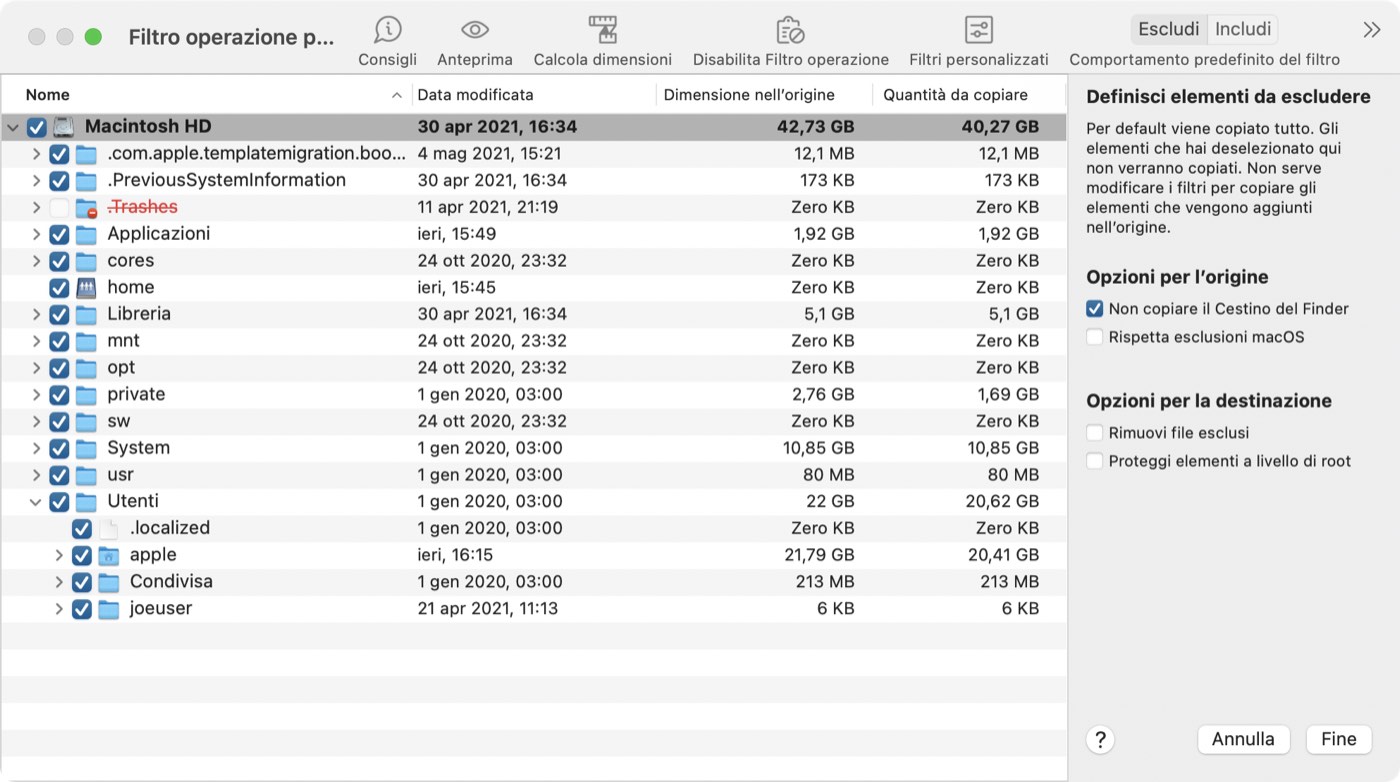This screenshot has height=782, width=1400.
Task: Click the home network volume icon
Action: click(x=86, y=288)
